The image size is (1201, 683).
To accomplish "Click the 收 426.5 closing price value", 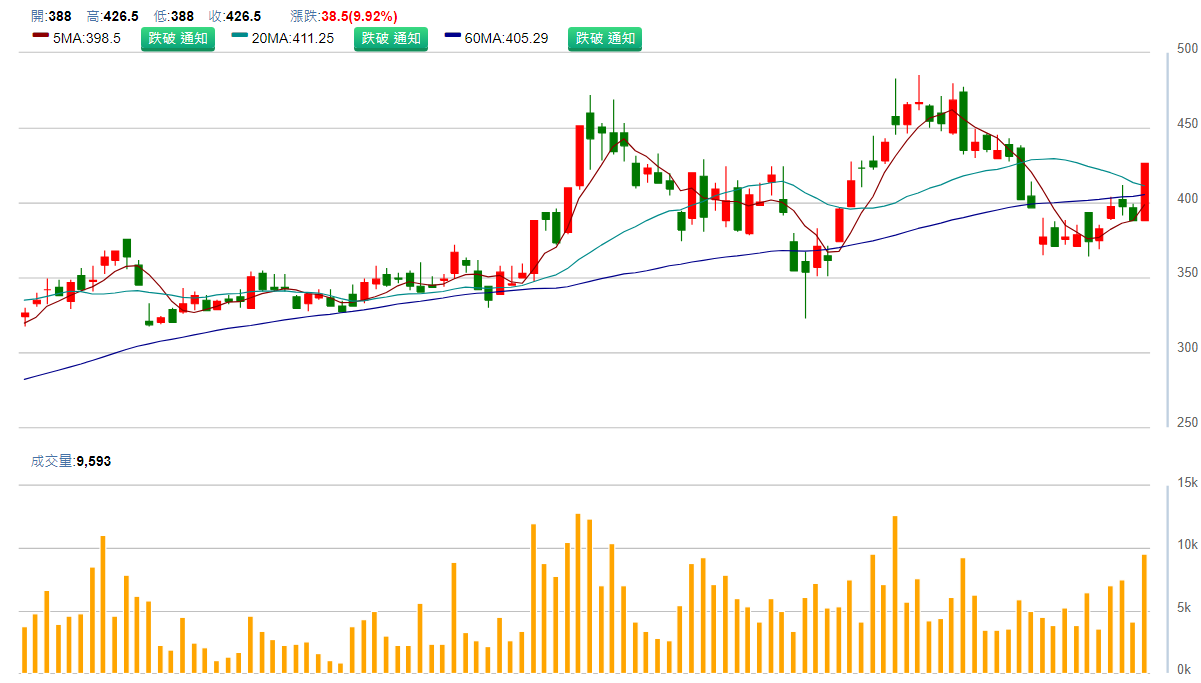I will [243, 16].
